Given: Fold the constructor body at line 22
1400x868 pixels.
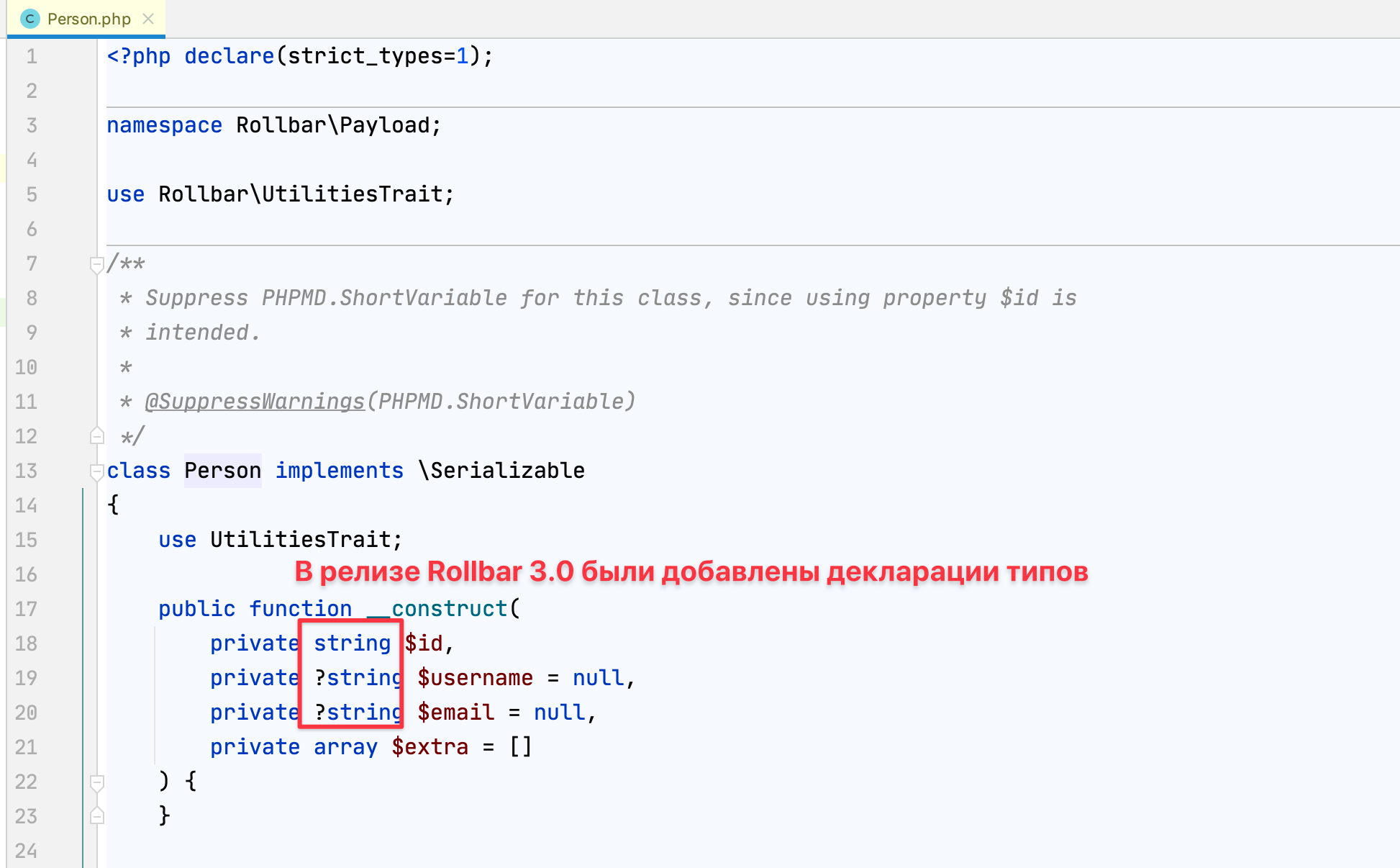Looking at the screenshot, I should (x=97, y=782).
